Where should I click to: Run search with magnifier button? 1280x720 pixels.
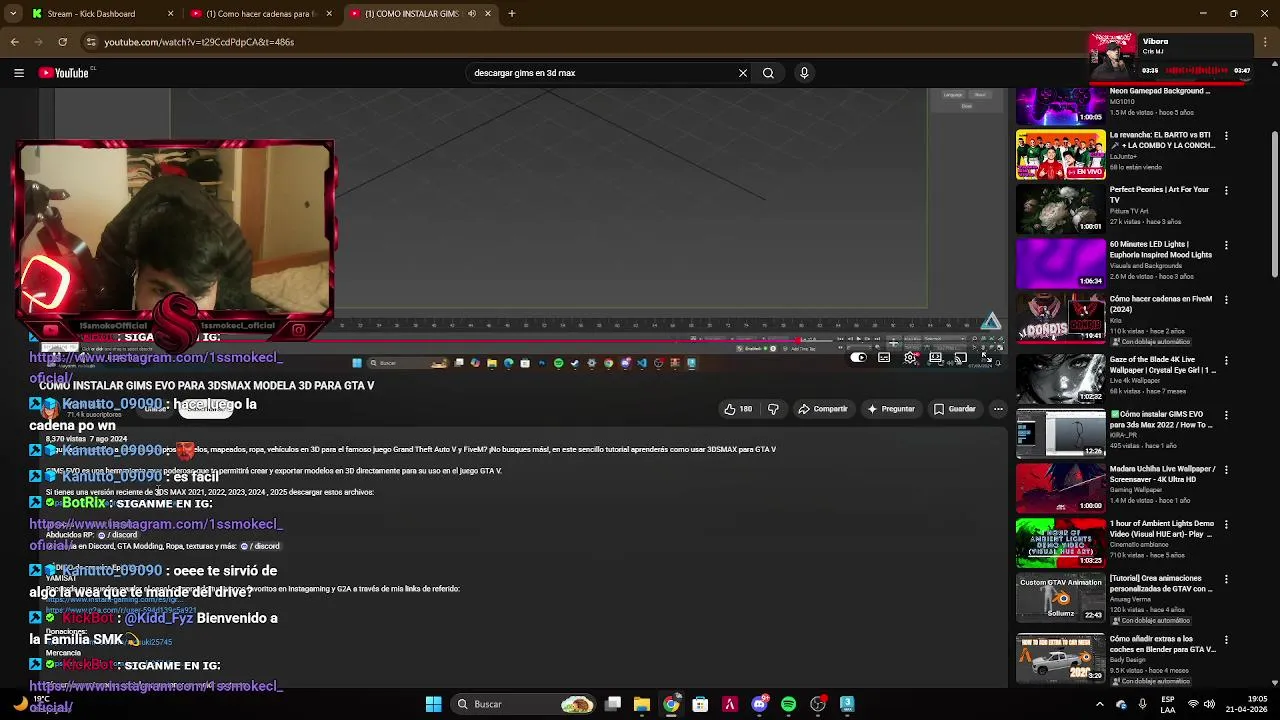click(768, 73)
